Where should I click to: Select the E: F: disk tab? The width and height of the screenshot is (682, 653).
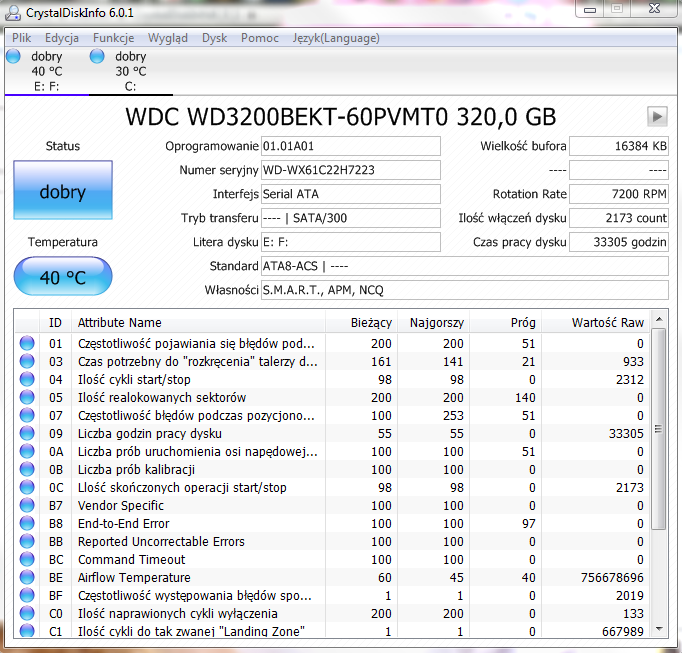pyautogui.click(x=47, y=71)
